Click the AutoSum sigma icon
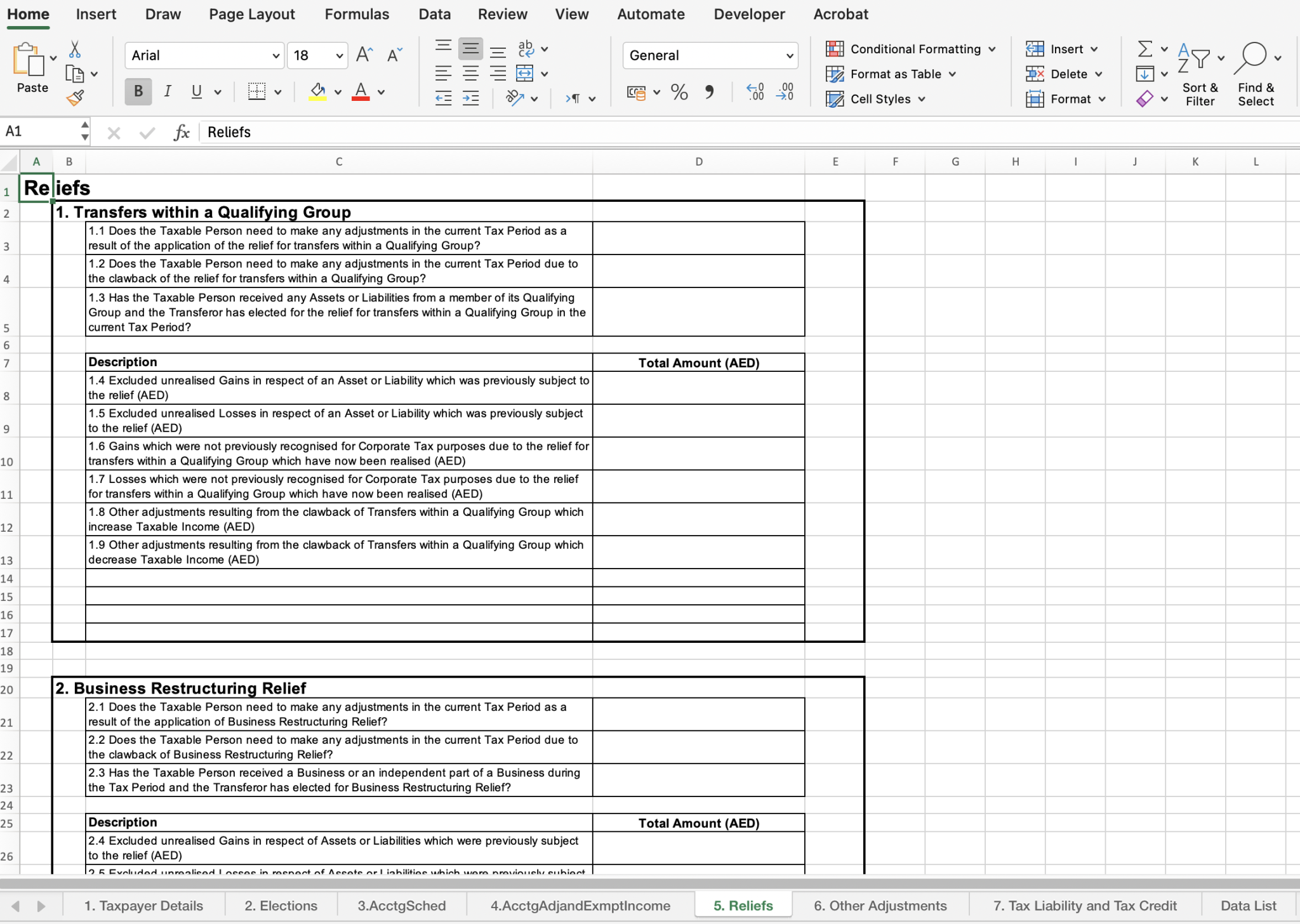 (x=1144, y=48)
